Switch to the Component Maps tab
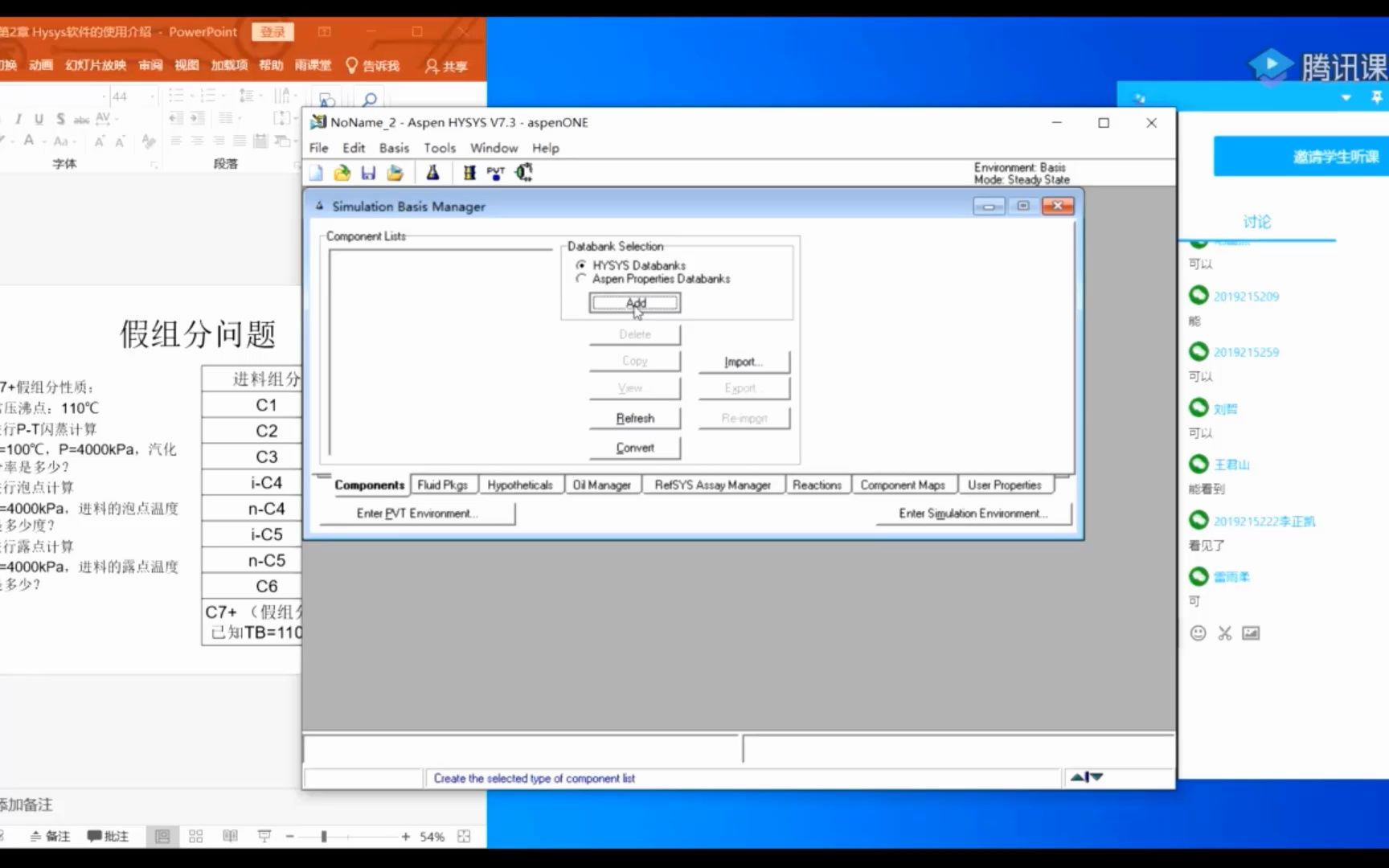This screenshot has height=868, width=1389. [903, 485]
